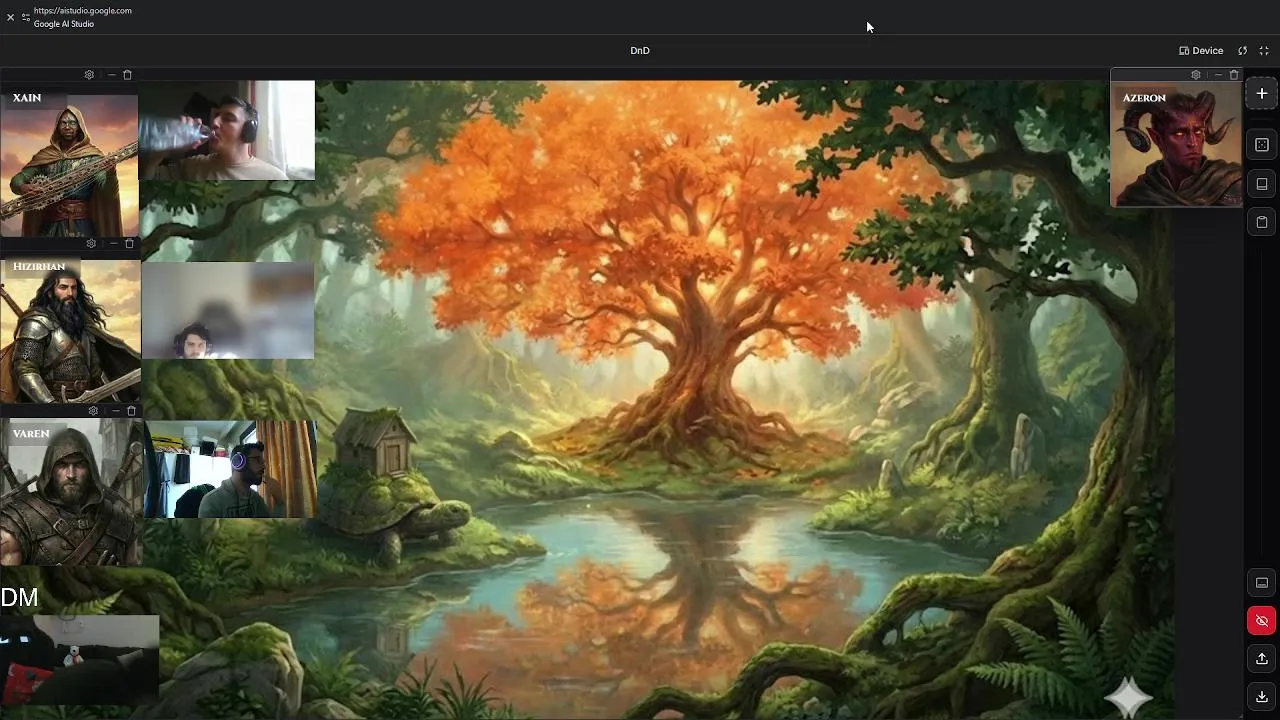The width and height of the screenshot is (1280, 720).
Task: Select the Azeron character portrait
Action: click(1176, 145)
